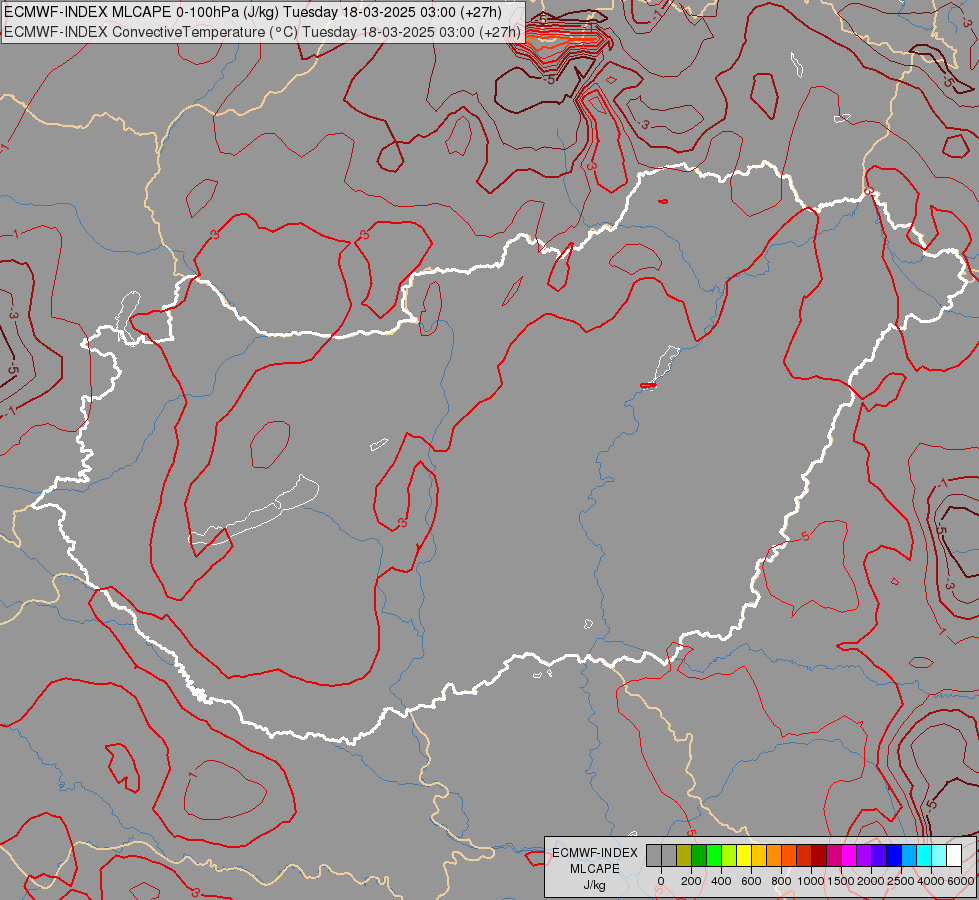Click the J/kg unit label in legend
The width and height of the screenshot is (979, 900).
point(594,885)
